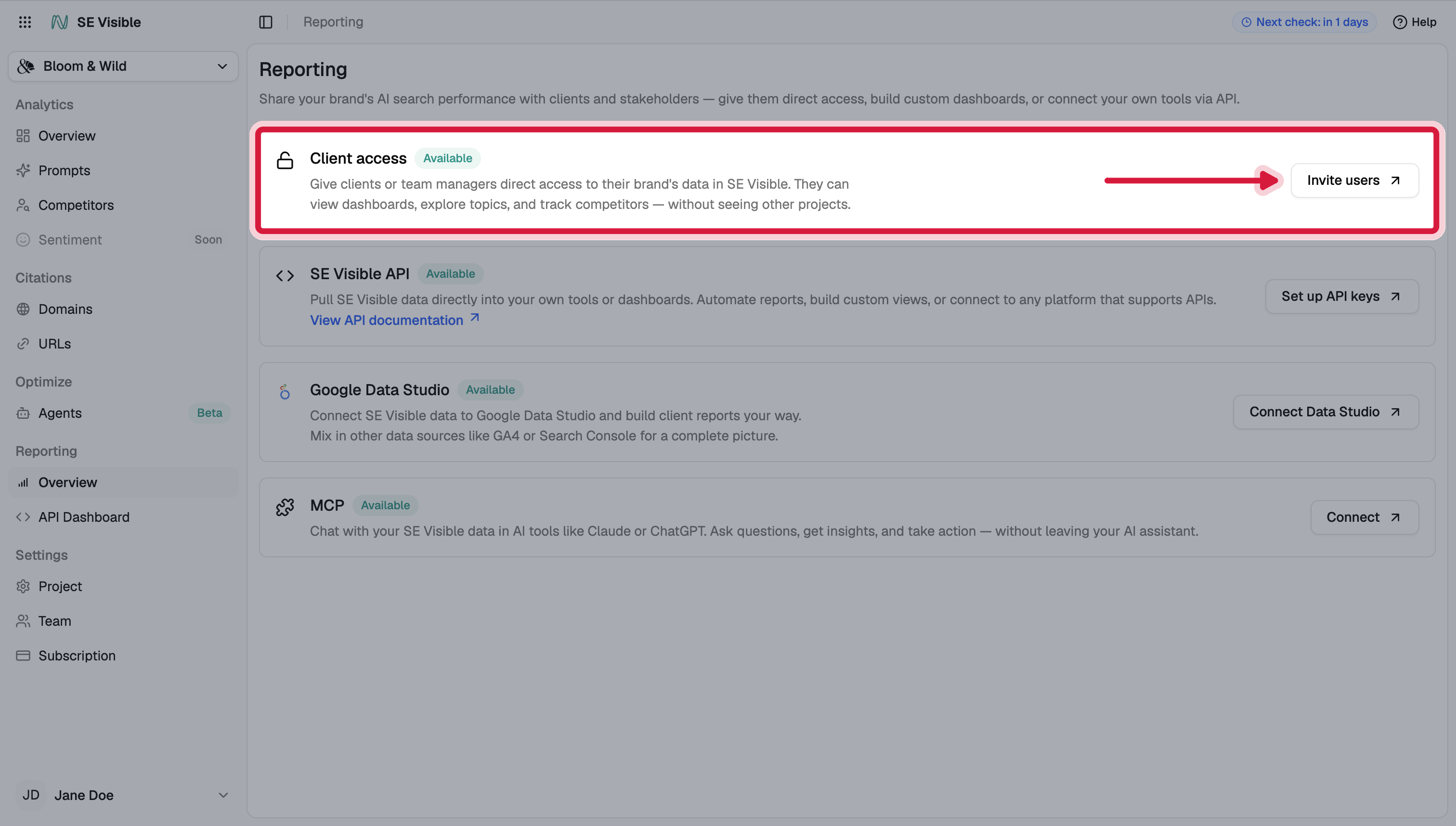Click Set up API keys button
1456x826 pixels.
[x=1342, y=296]
